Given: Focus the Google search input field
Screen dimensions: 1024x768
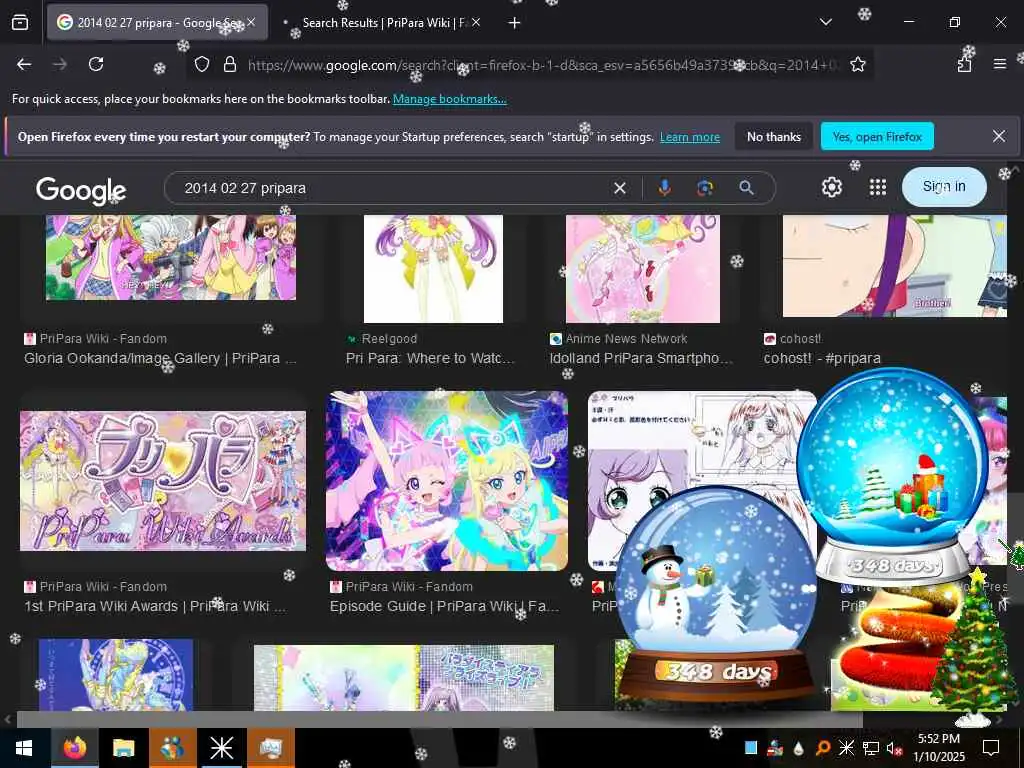Looking at the screenshot, I should tap(392, 188).
